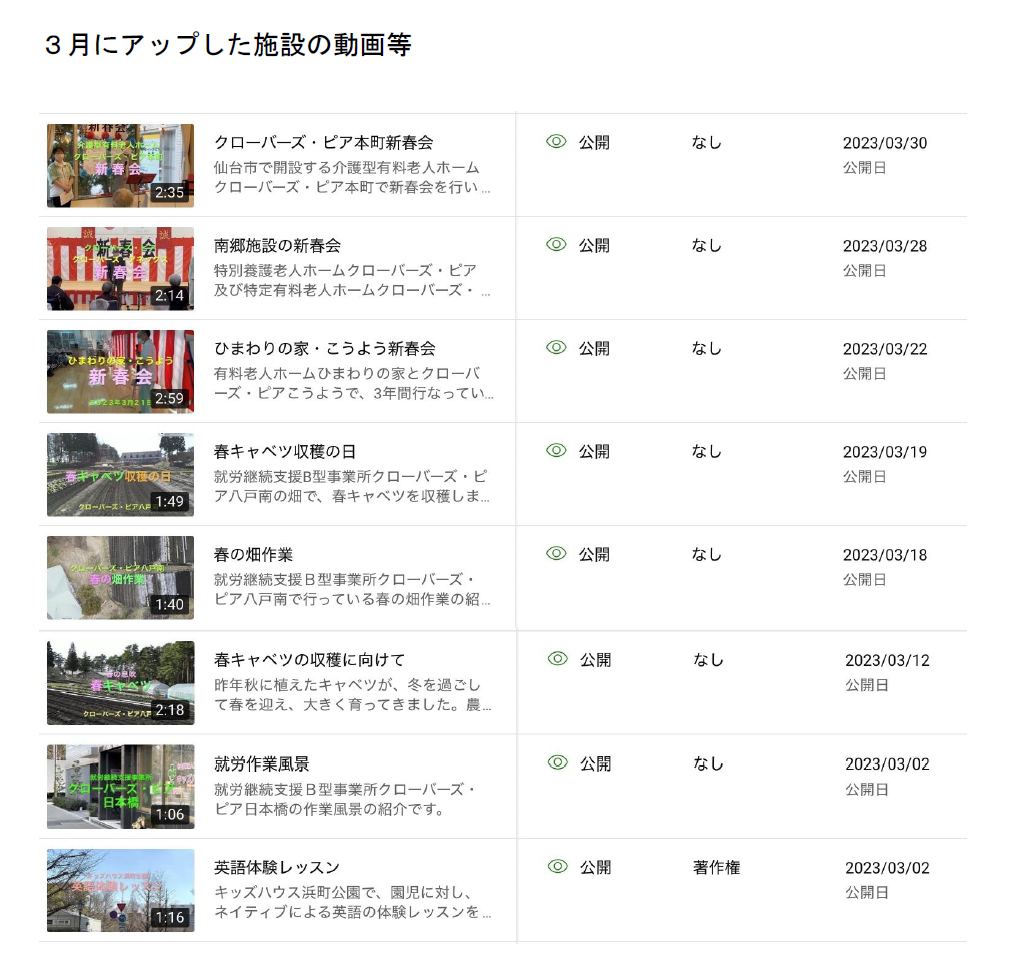This screenshot has height=976, width=1012.
Task: Click the date 2023/03/18
Action: coord(885,556)
